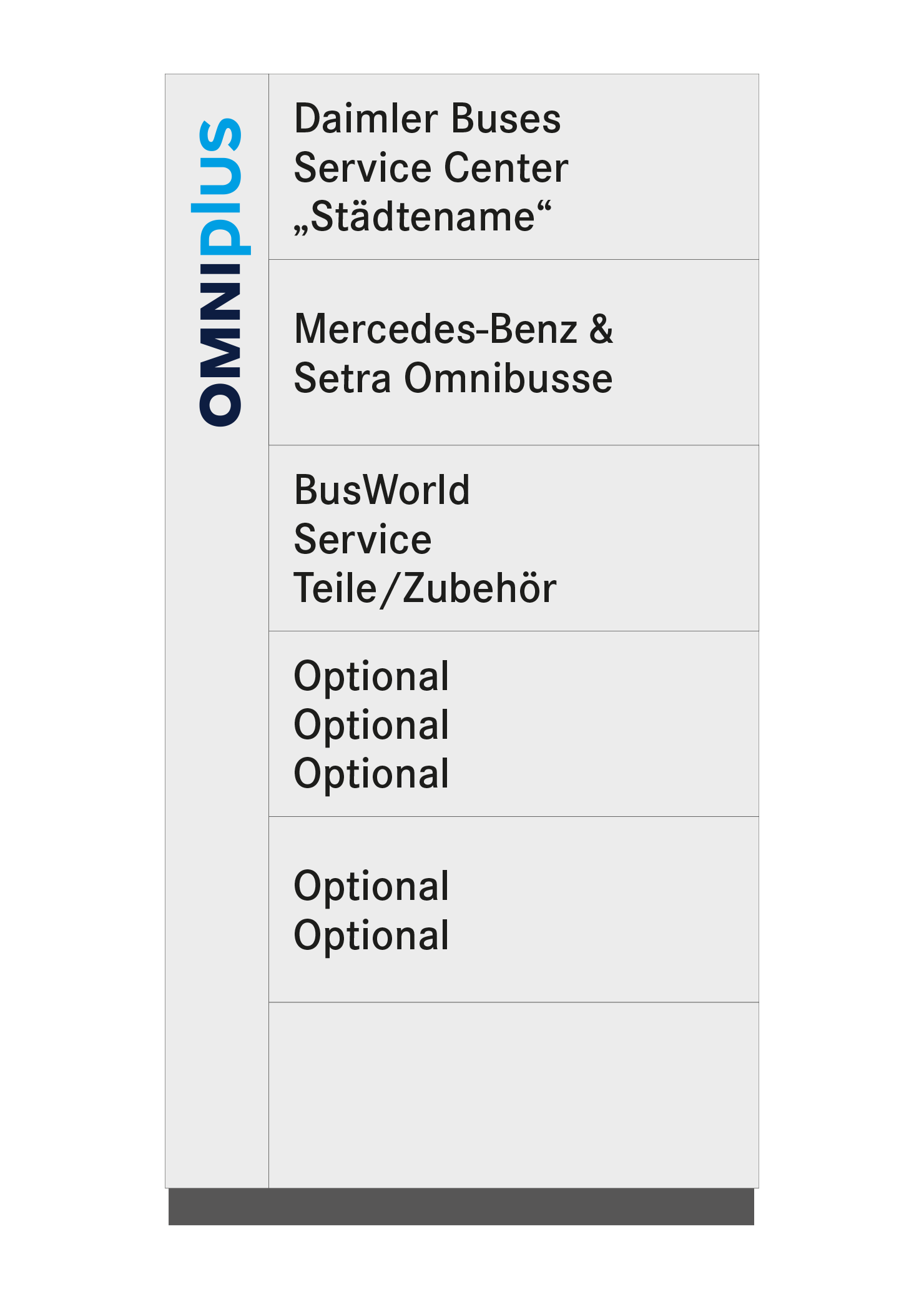Click first Optional in the three-line panel
This screenshot has width=924, height=1299.
coord(371,677)
